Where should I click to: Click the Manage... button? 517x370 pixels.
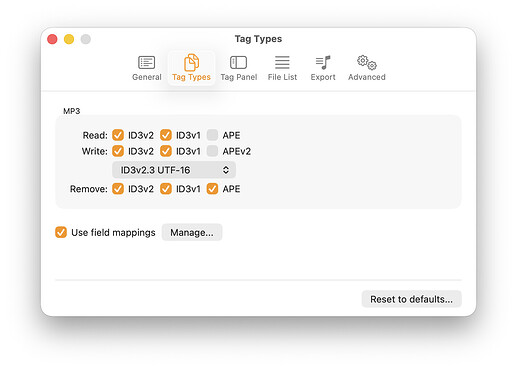[x=192, y=232]
